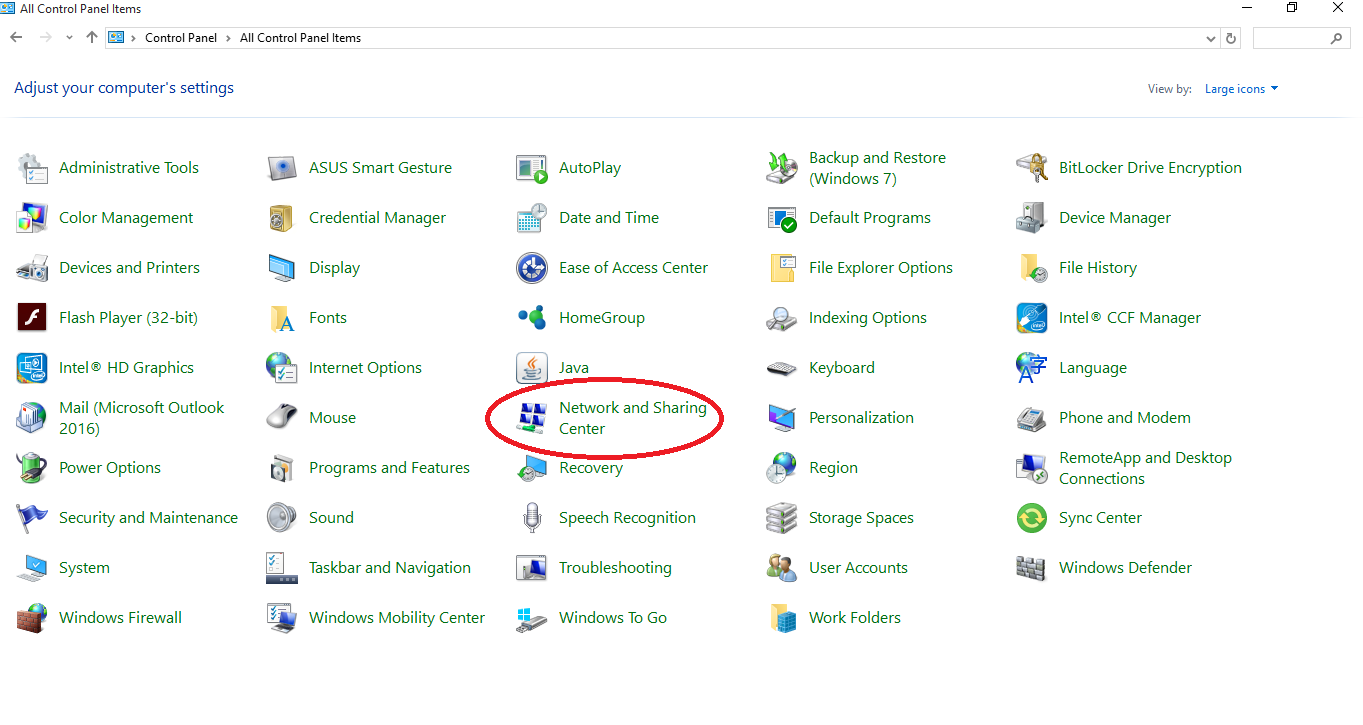Open the System link

[84, 568]
